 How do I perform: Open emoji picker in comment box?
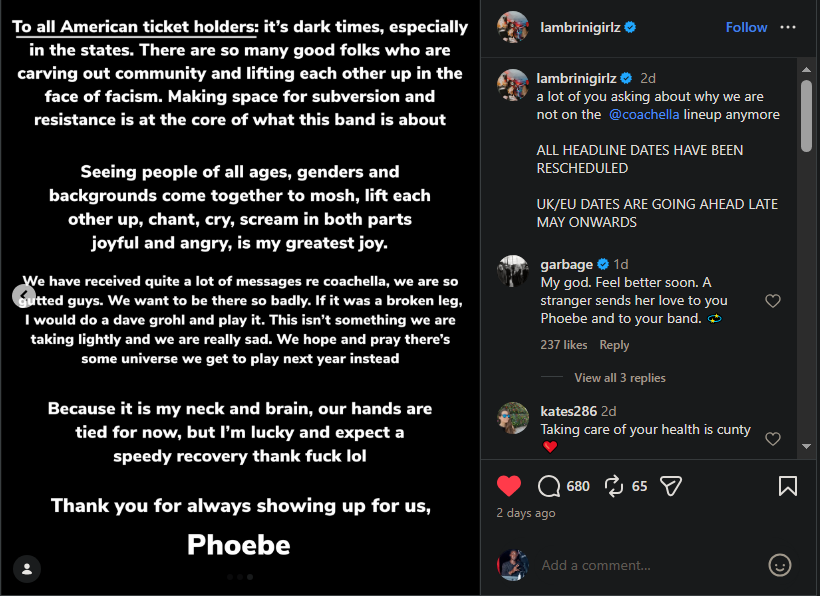780,565
